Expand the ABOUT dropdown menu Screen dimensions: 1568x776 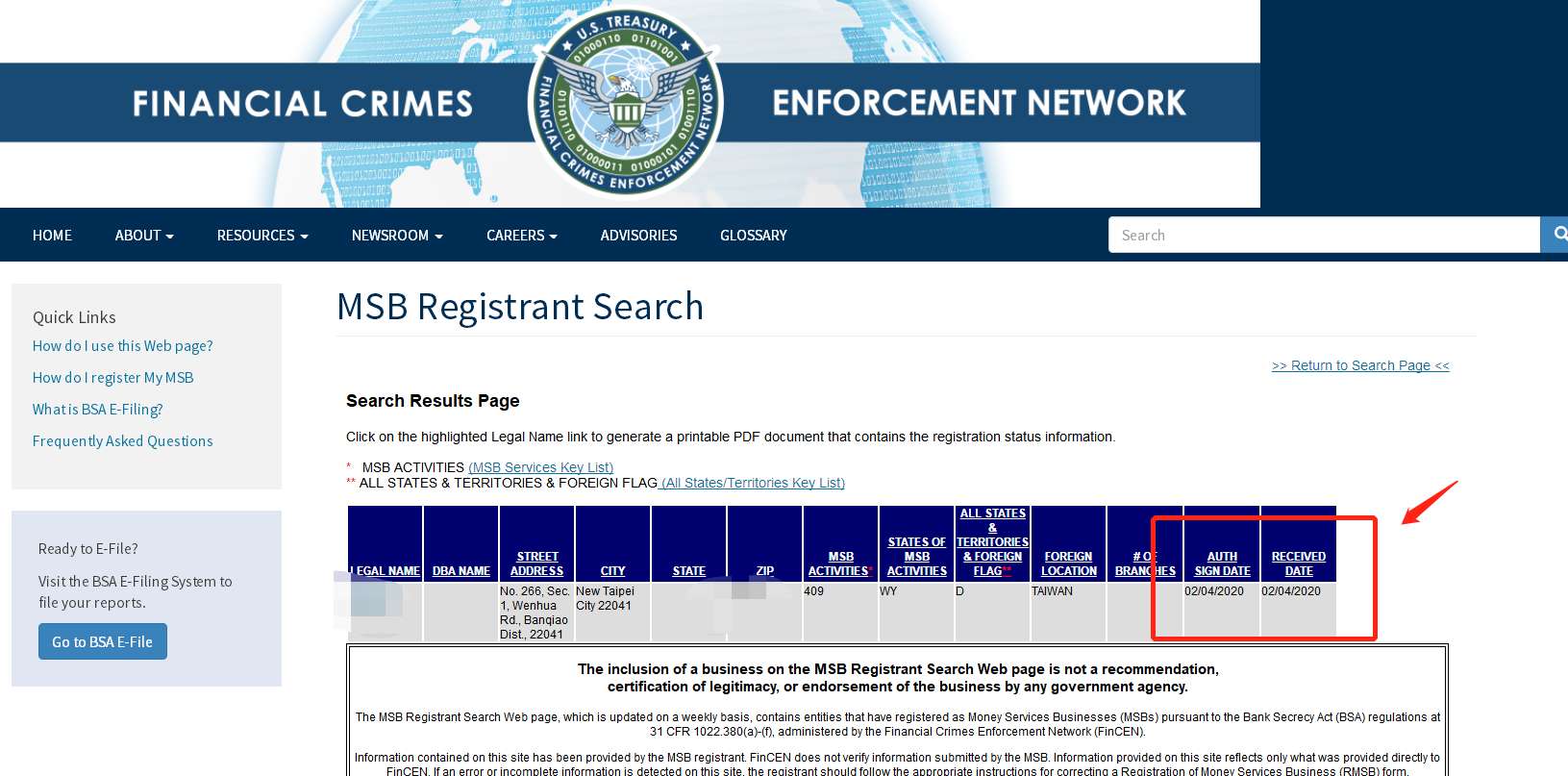point(144,236)
